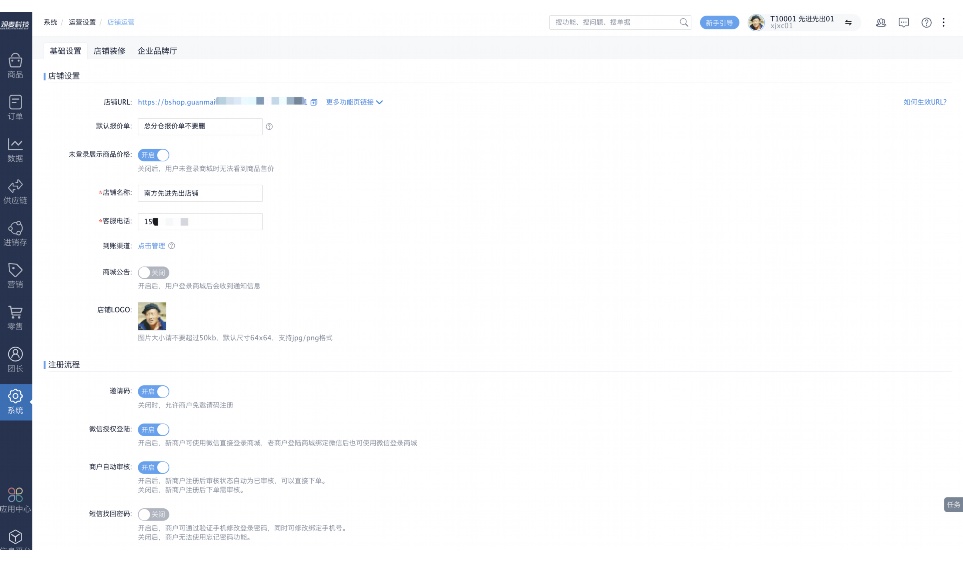Click the help question mark icon in header
963x562 pixels.
[926, 22]
